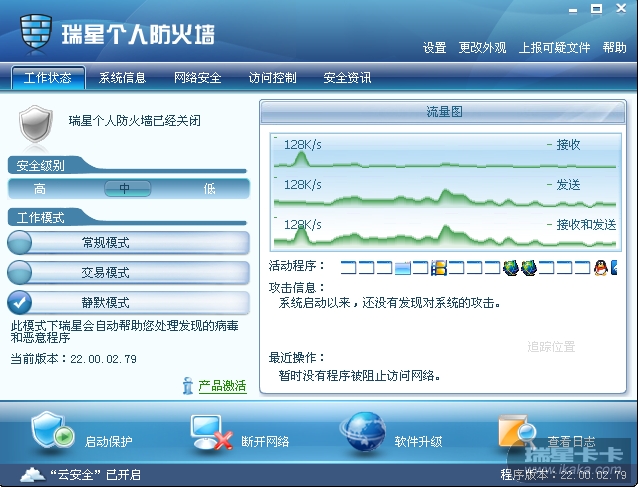Image resolution: width=638 pixels, height=488 pixels.
Task: Click the 接收和发送 combined traffic graph
Action: 445,232
